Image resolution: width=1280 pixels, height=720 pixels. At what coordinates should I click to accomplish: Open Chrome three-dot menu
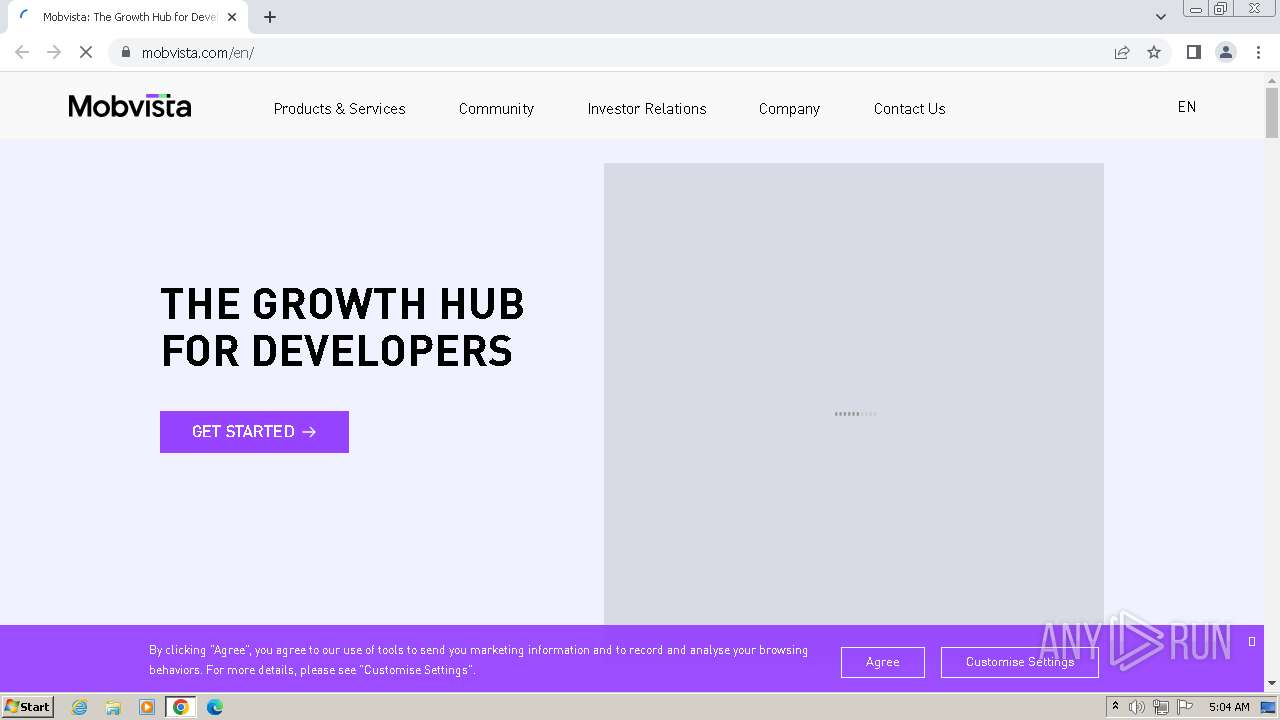pos(1258,52)
